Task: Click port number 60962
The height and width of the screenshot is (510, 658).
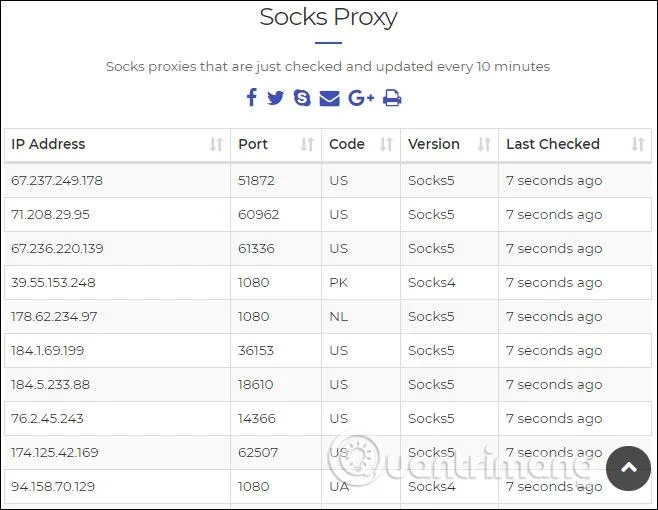Action: pyautogui.click(x=258, y=214)
